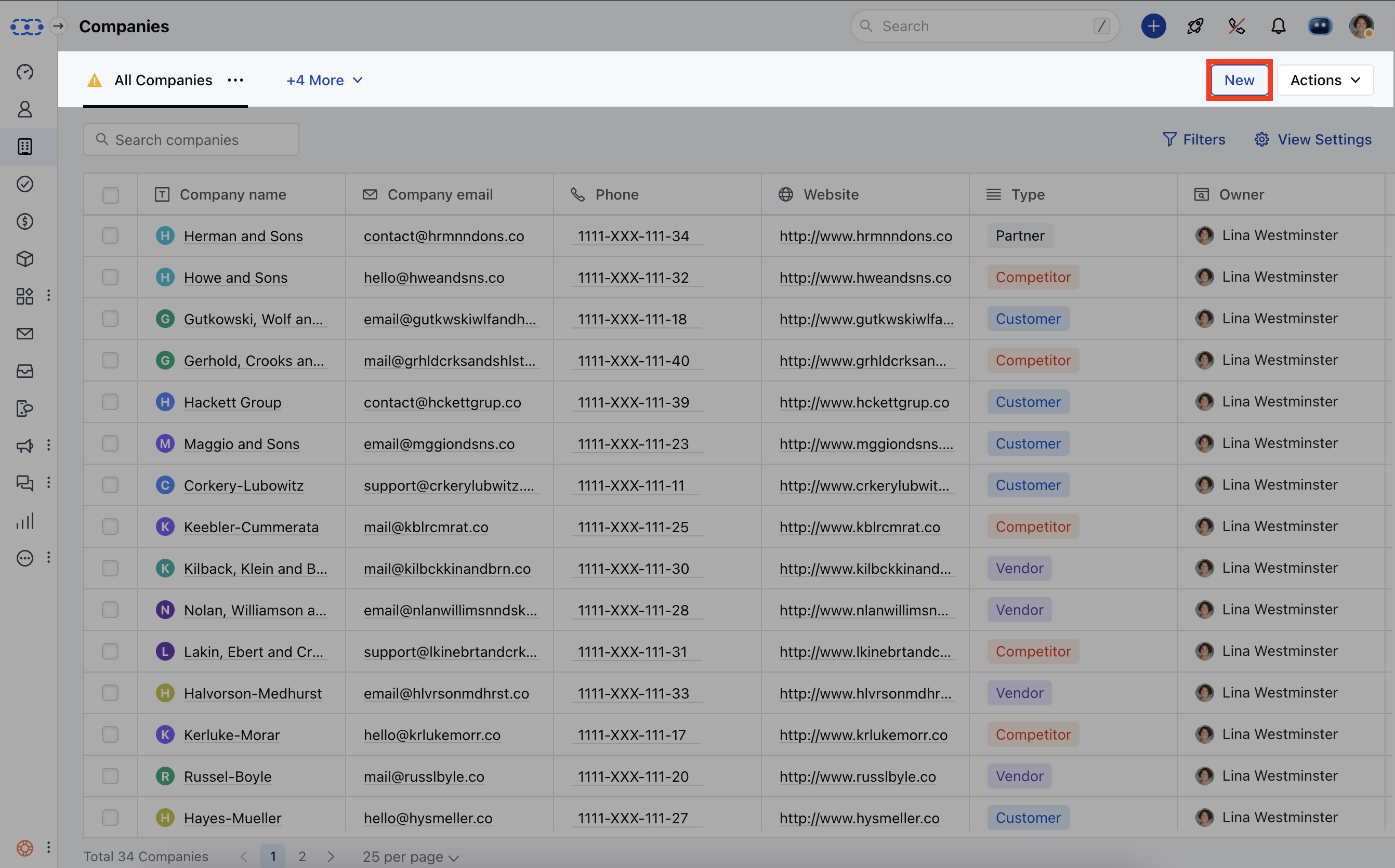Click the Vendor tag for Russel-Boyle
This screenshot has width=1395, height=868.
coord(1020,776)
